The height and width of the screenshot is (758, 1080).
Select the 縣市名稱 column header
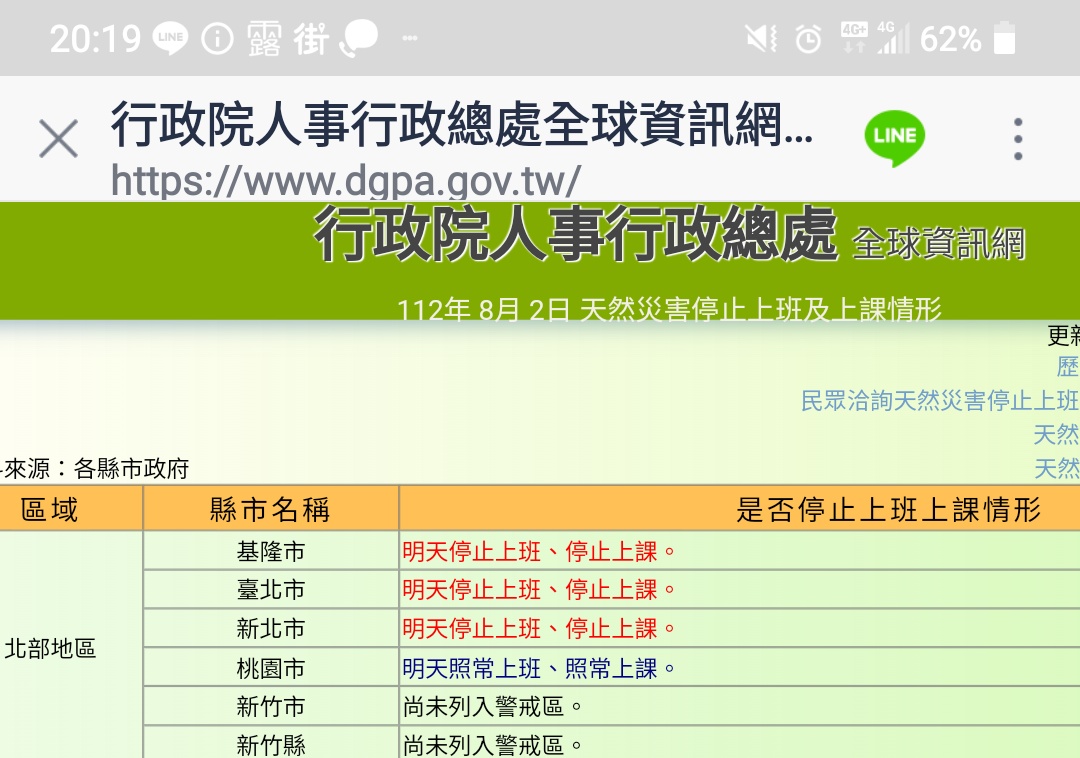coord(270,510)
